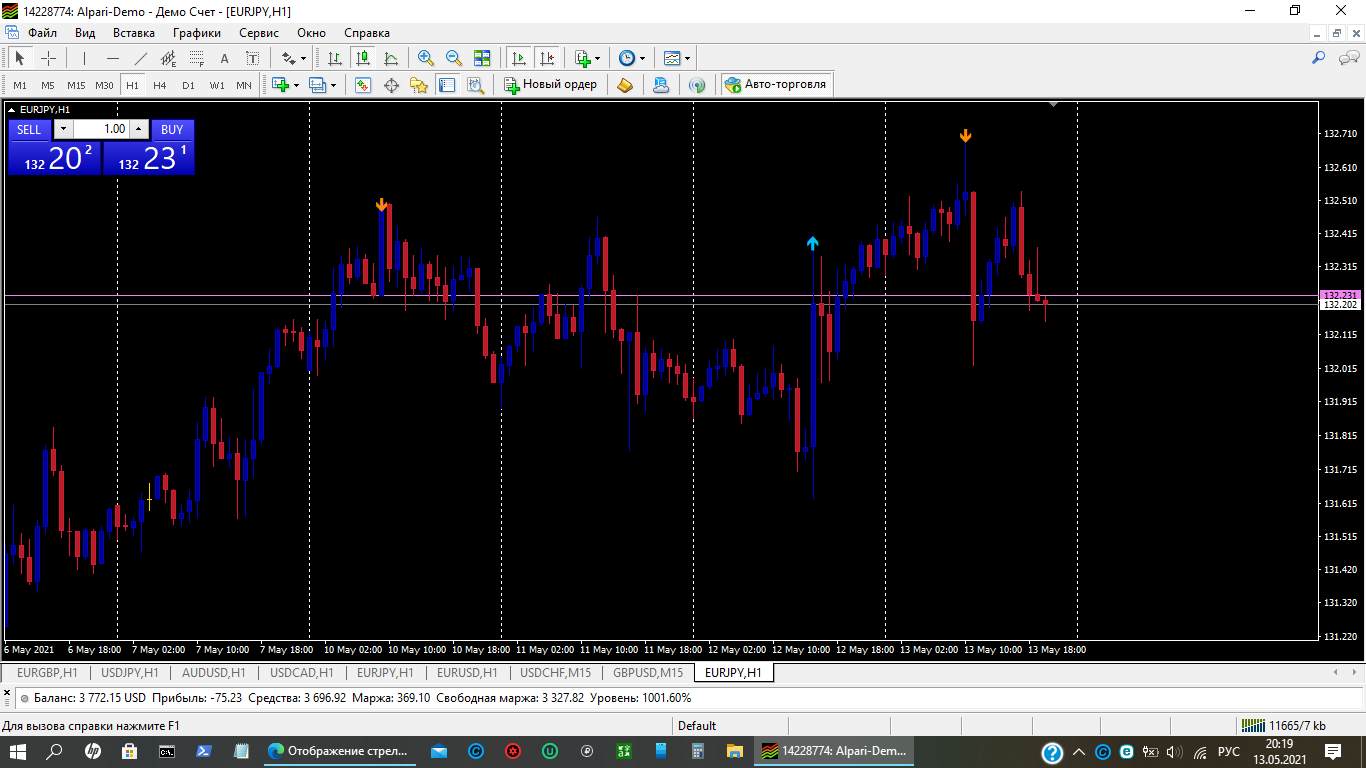Expand the indicators list dropdown arrow
This screenshot has height=768, width=1366.
[598, 58]
